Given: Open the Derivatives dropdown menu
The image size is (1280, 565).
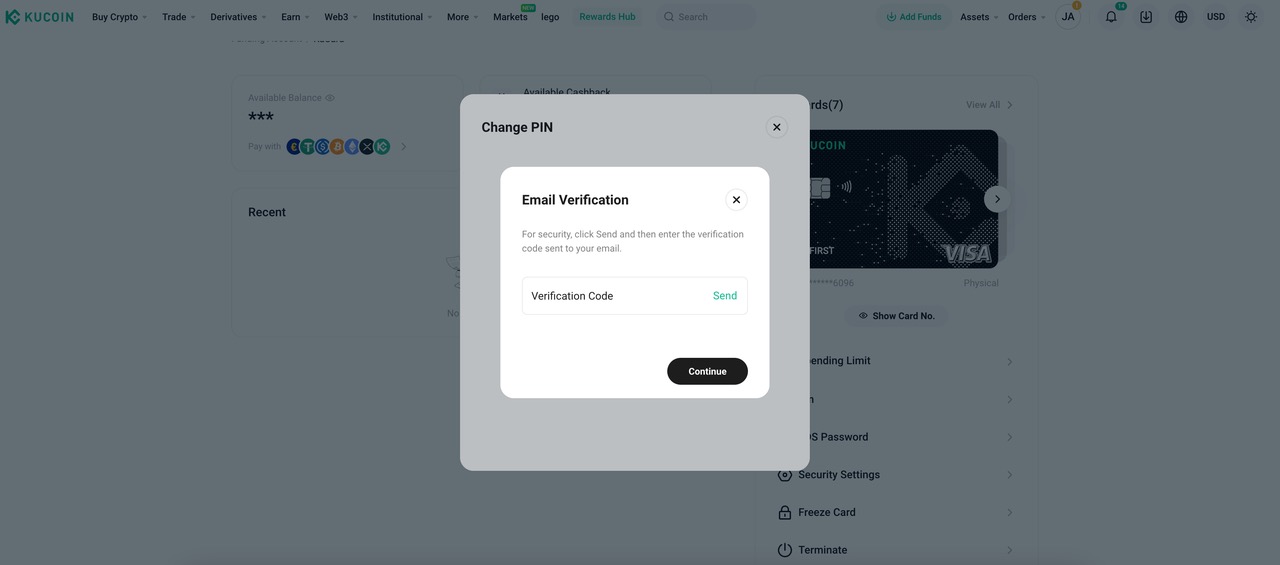Looking at the screenshot, I should point(238,17).
